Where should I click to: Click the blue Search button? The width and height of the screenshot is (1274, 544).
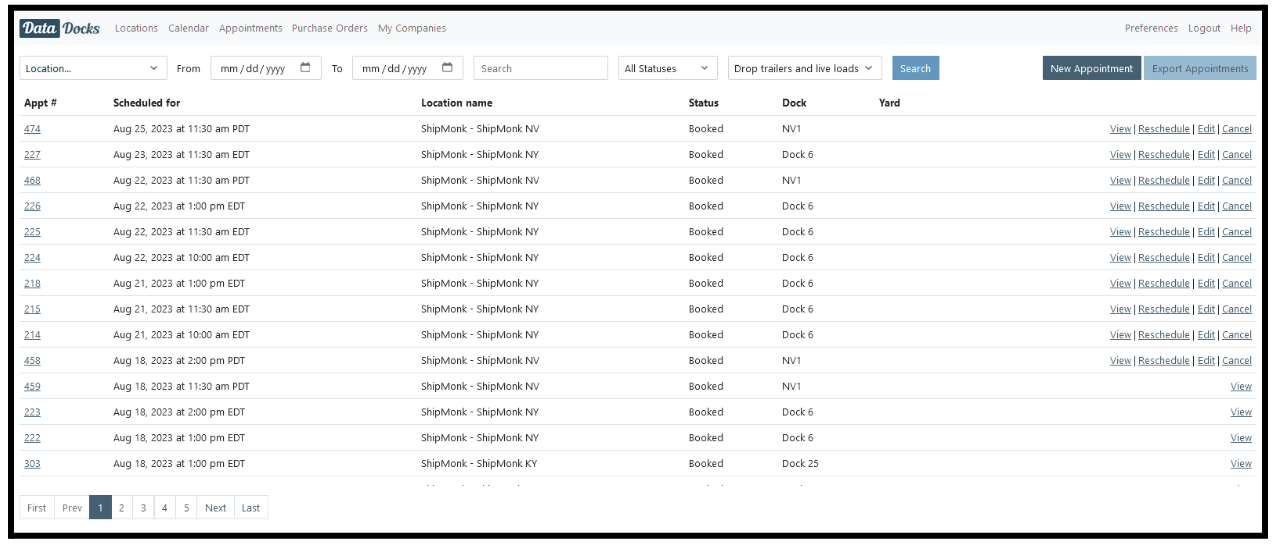pyautogui.click(x=915, y=68)
